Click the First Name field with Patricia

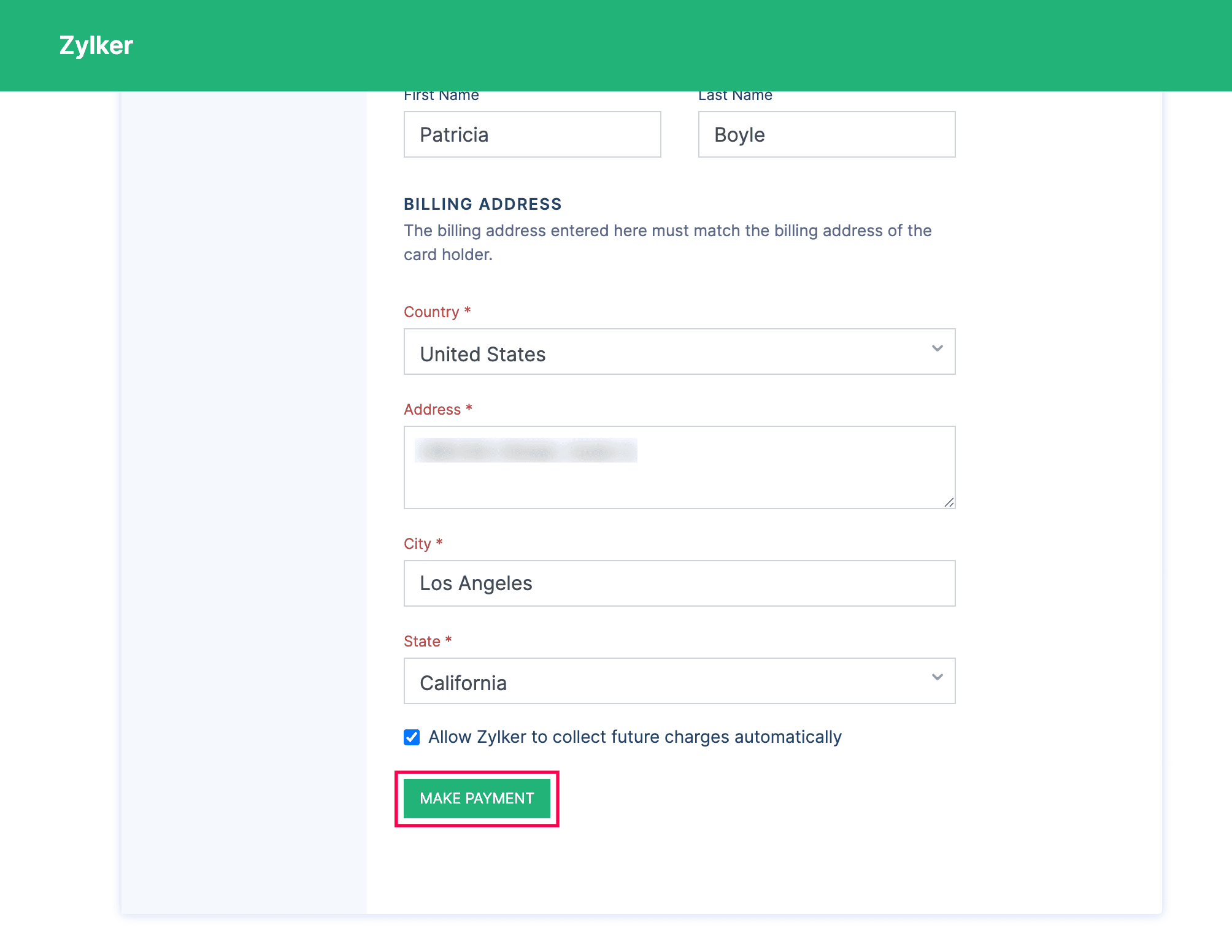532,134
